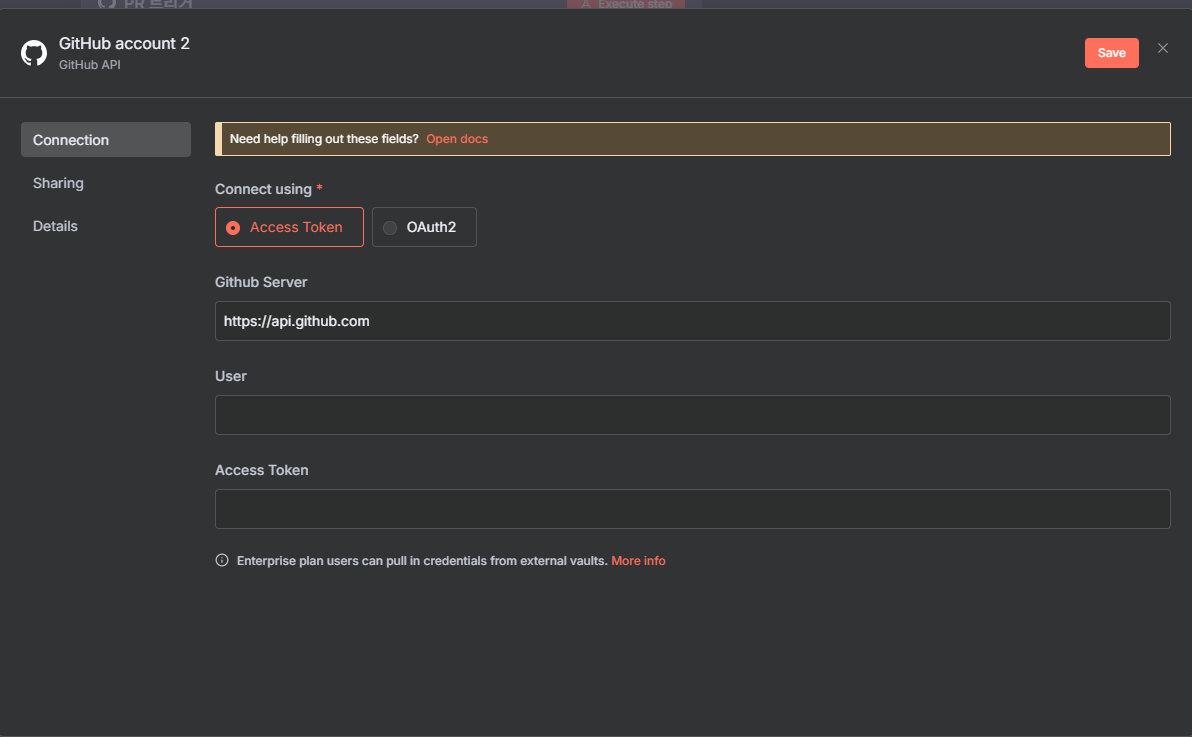Image resolution: width=1192 pixels, height=737 pixels.
Task: Click the GitHub account 2 credential title
Action: click(x=125, y=43)
